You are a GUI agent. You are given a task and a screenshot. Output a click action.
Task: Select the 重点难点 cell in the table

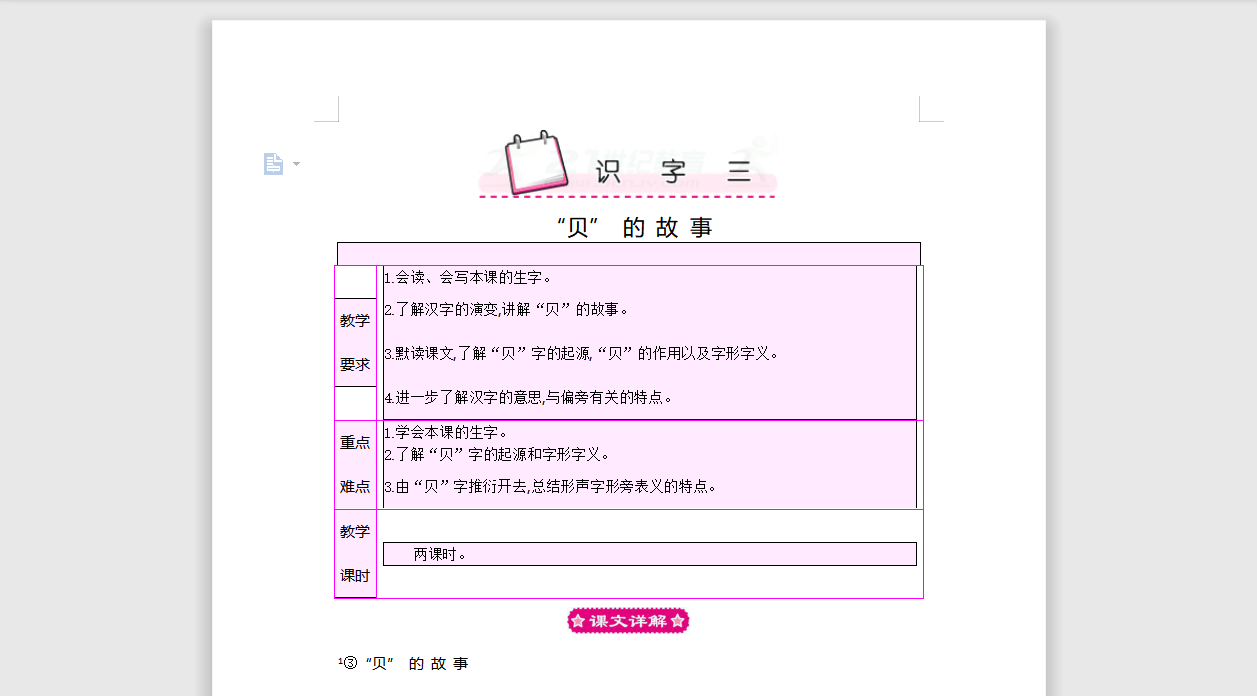(355, 464)
